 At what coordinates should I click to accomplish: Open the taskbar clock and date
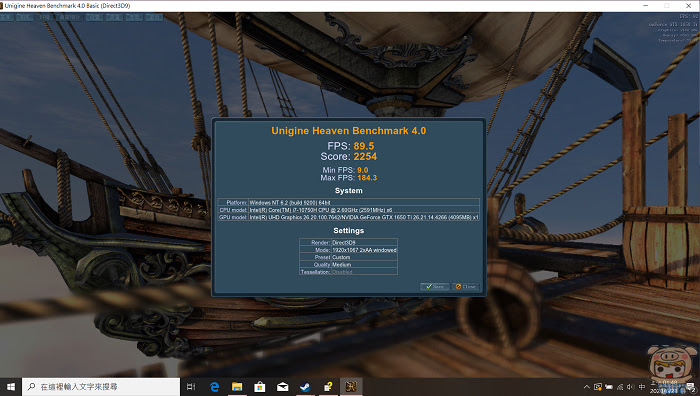[x=665, y=387]
